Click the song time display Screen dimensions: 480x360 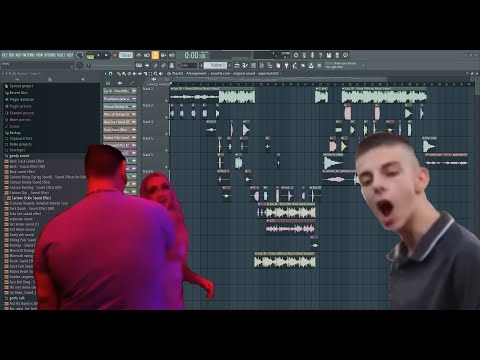pyautogui.click(x=195, y=56)
